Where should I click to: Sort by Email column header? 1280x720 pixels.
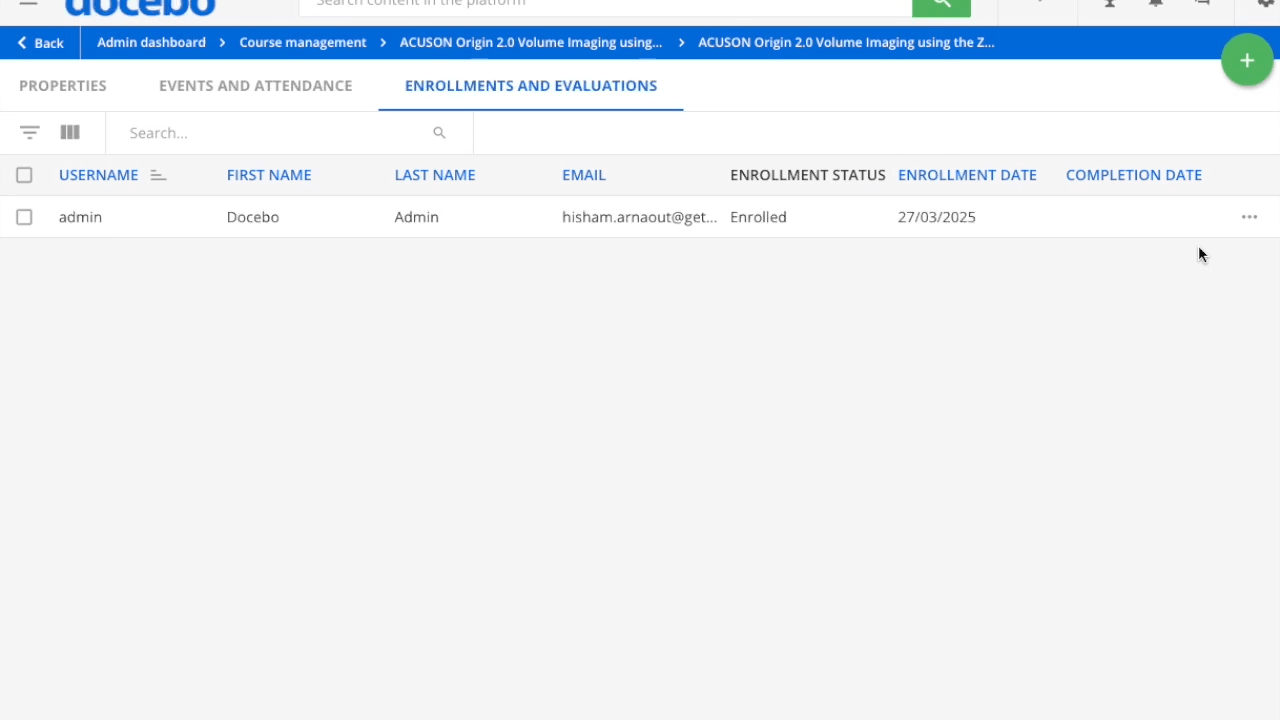pyautogui.click(x=584, y=175)
